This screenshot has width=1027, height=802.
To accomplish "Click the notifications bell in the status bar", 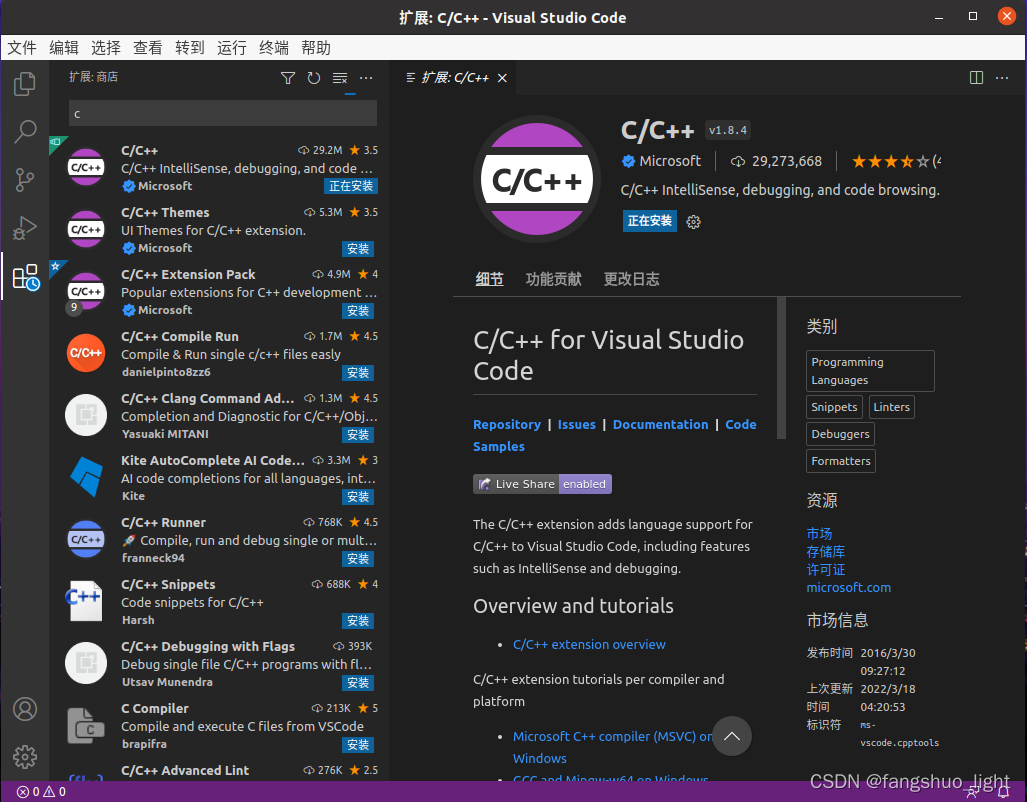I will [1003, 790].
